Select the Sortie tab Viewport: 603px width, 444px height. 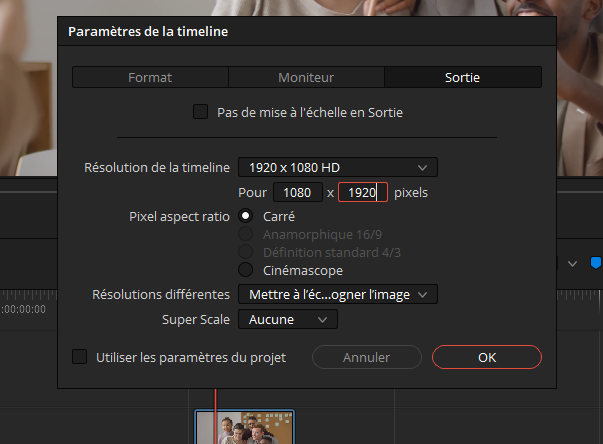click(463, 77)
